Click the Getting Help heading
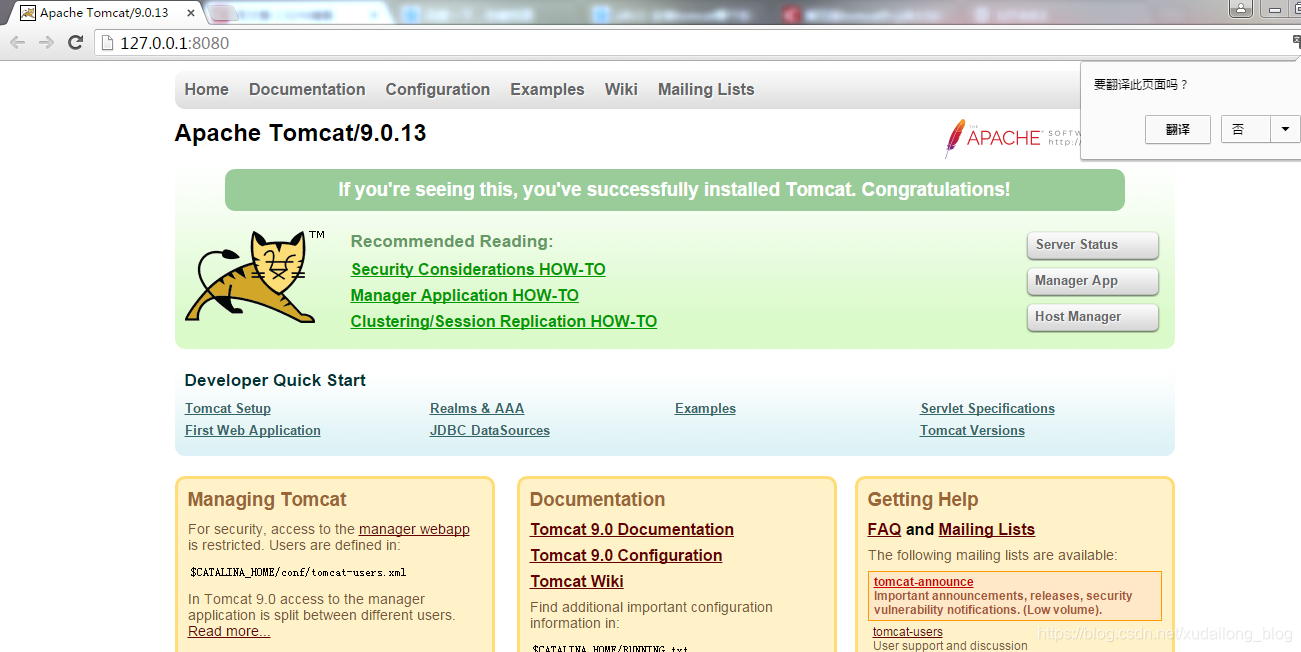This screenshot has width=1301, height=652. click(x=923, y=499)
